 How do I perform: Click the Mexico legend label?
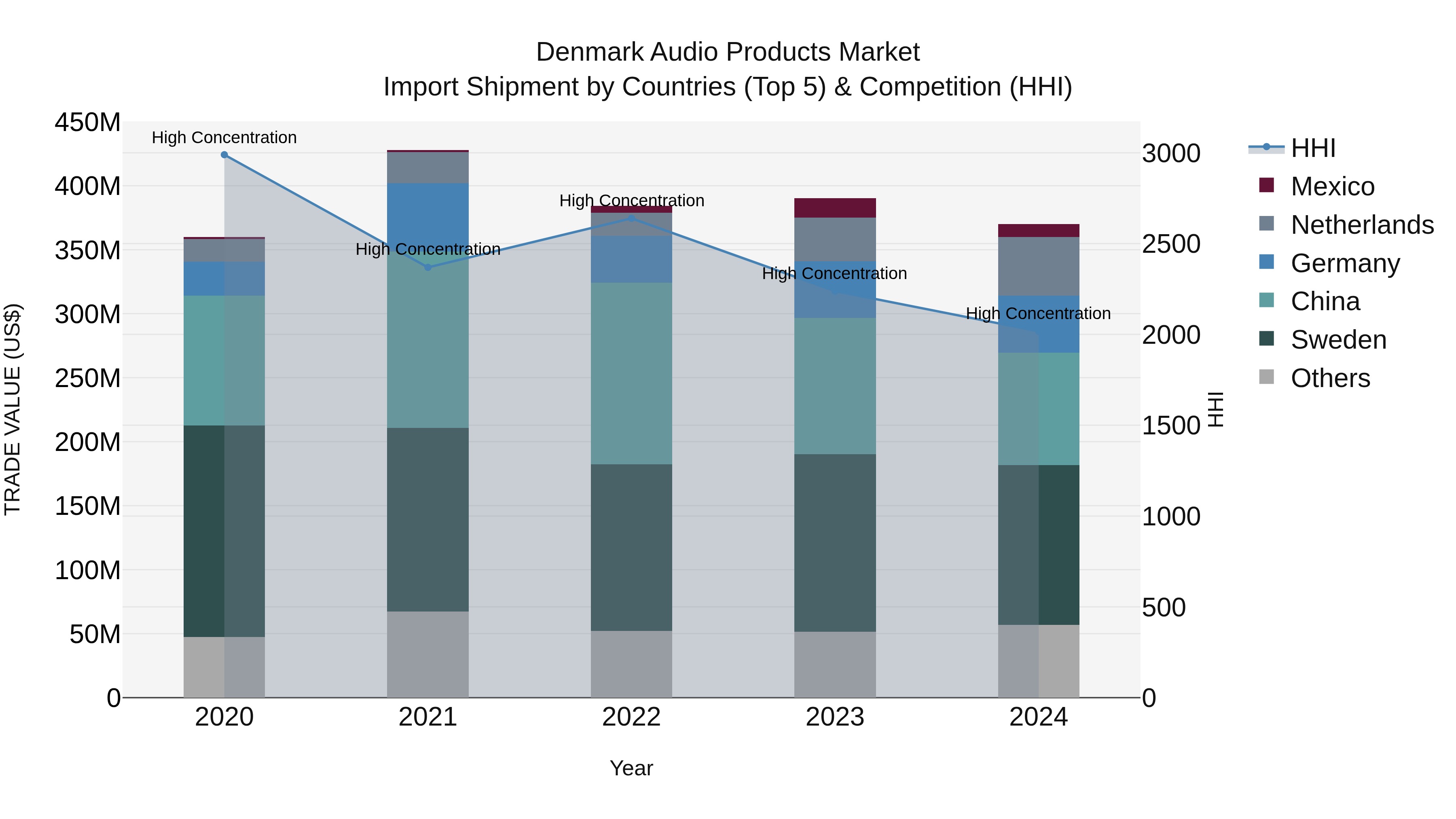[1333, 186]
